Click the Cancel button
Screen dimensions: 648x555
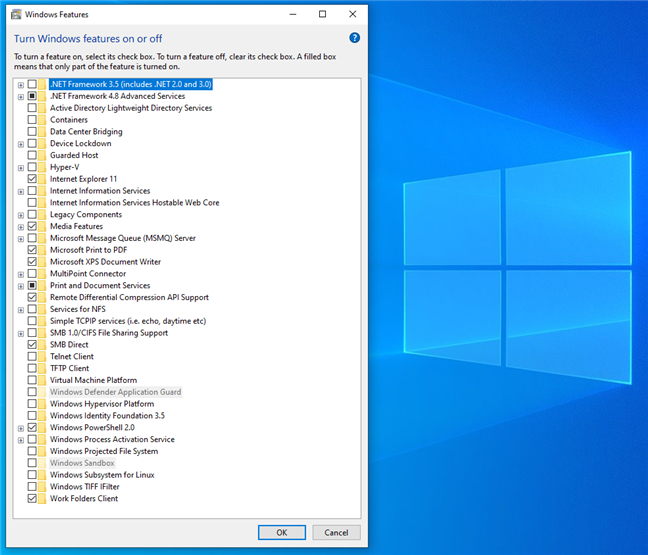tap(336, 532)
